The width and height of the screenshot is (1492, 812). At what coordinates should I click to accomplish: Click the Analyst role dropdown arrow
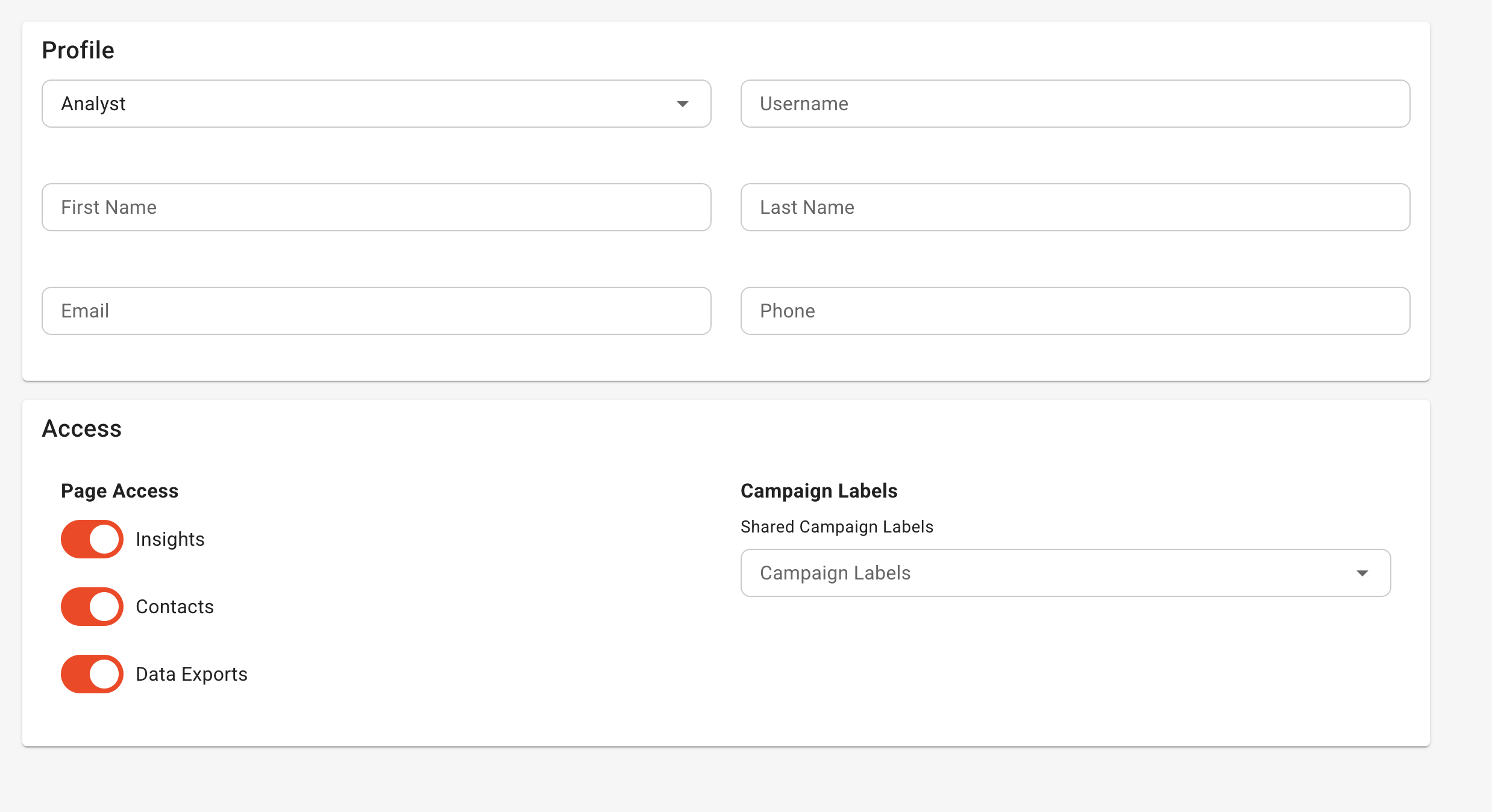[x=682, y=104]
